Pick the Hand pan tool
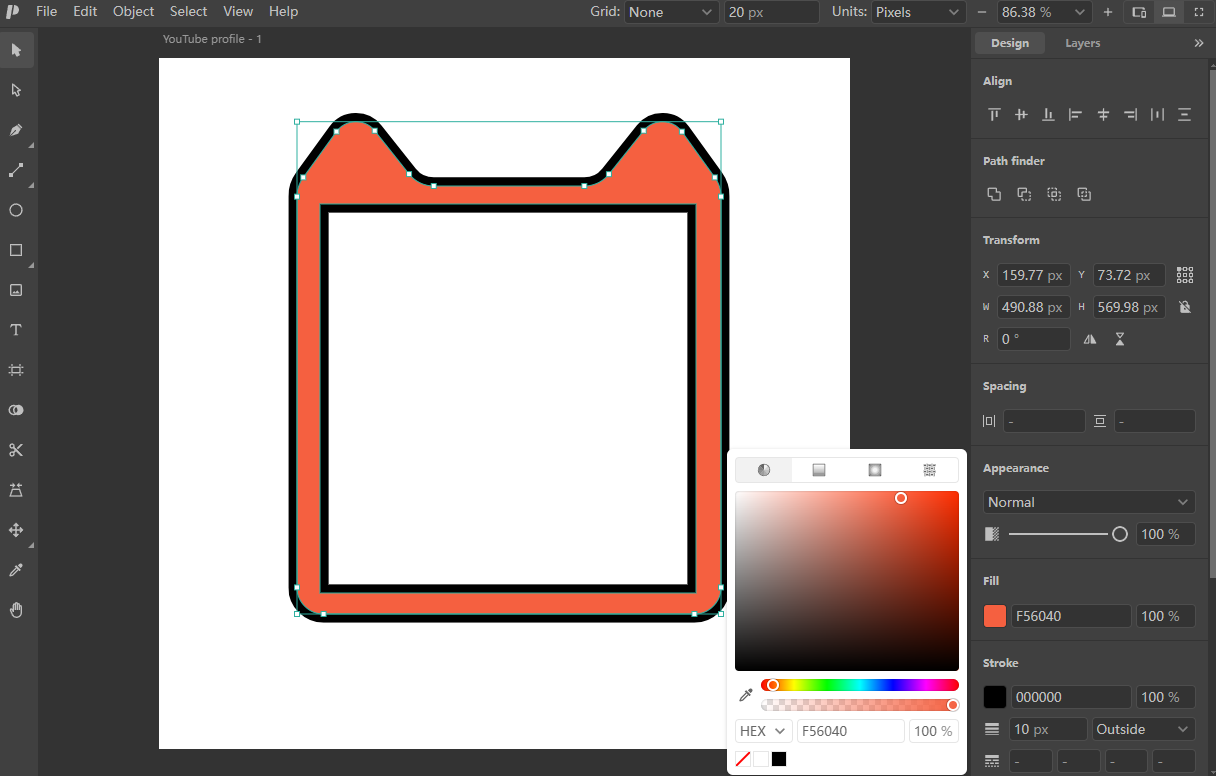The width and height of the screenshot is (1216, 776). 16,610
